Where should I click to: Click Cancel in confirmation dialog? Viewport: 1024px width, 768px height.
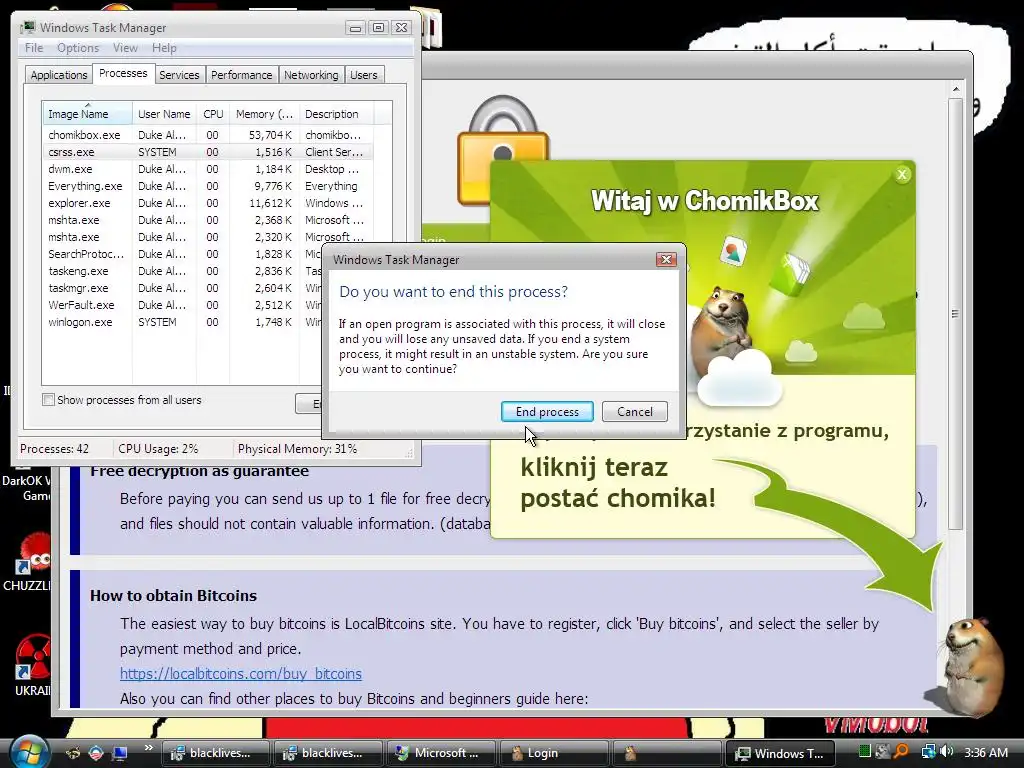tap(635, 411)
